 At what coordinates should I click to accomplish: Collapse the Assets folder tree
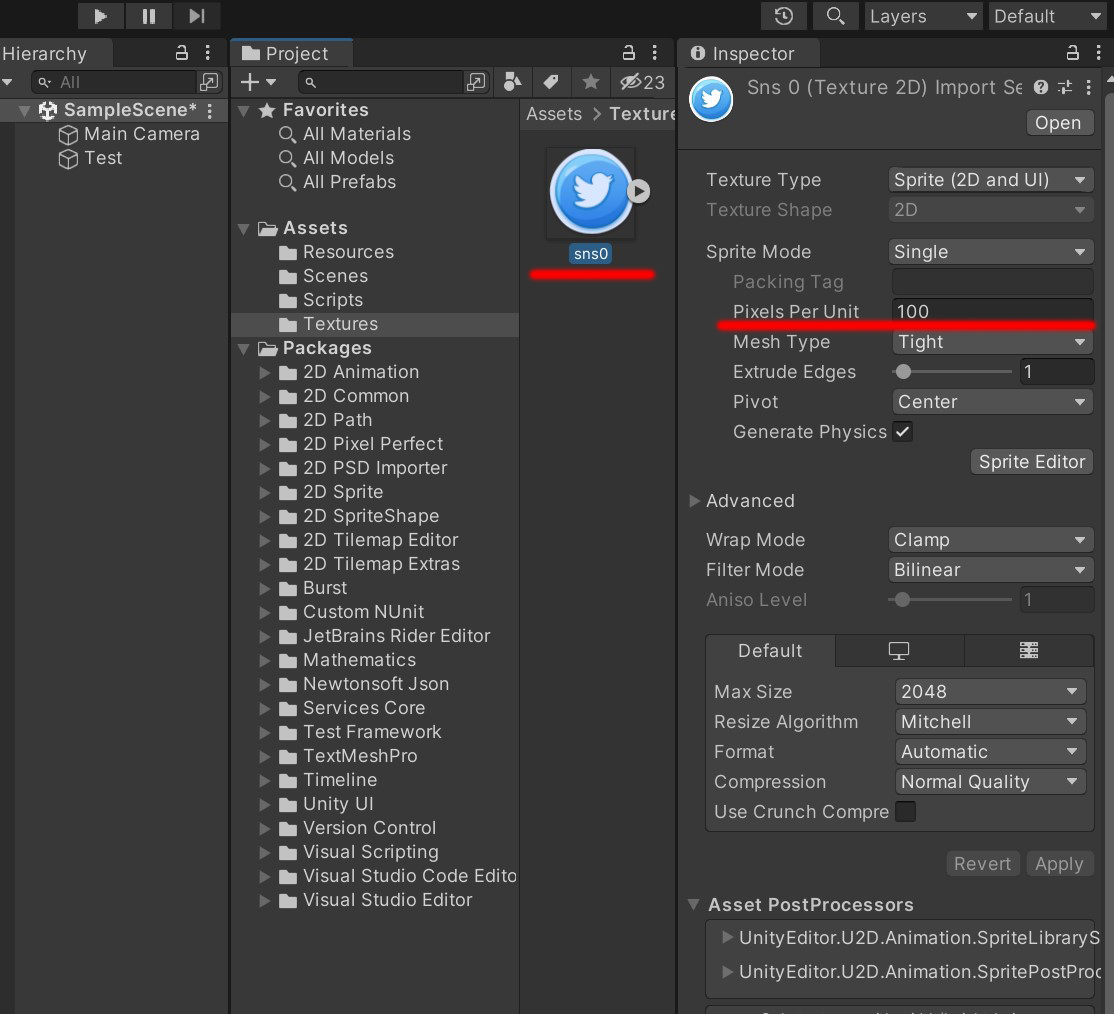click(244, 229)
